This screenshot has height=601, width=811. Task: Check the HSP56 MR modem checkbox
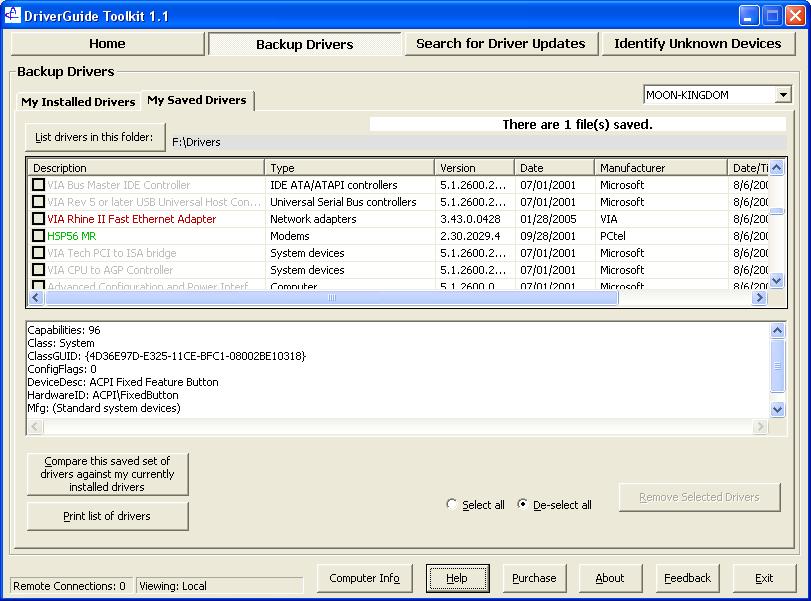coord(38,236)
